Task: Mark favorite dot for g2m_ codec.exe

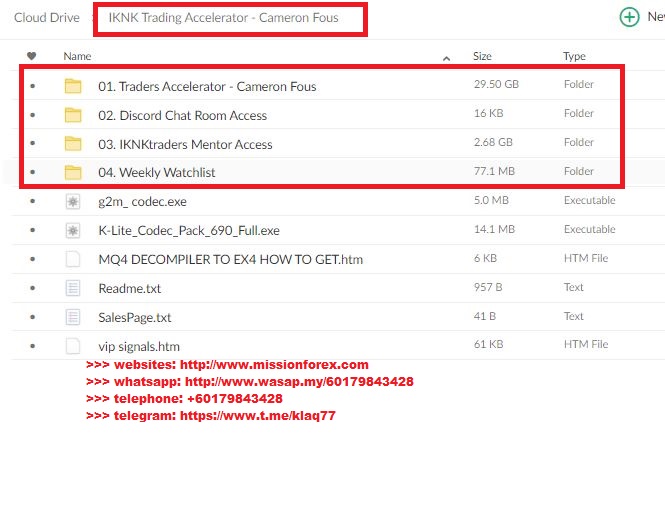Action: (33, 201)
